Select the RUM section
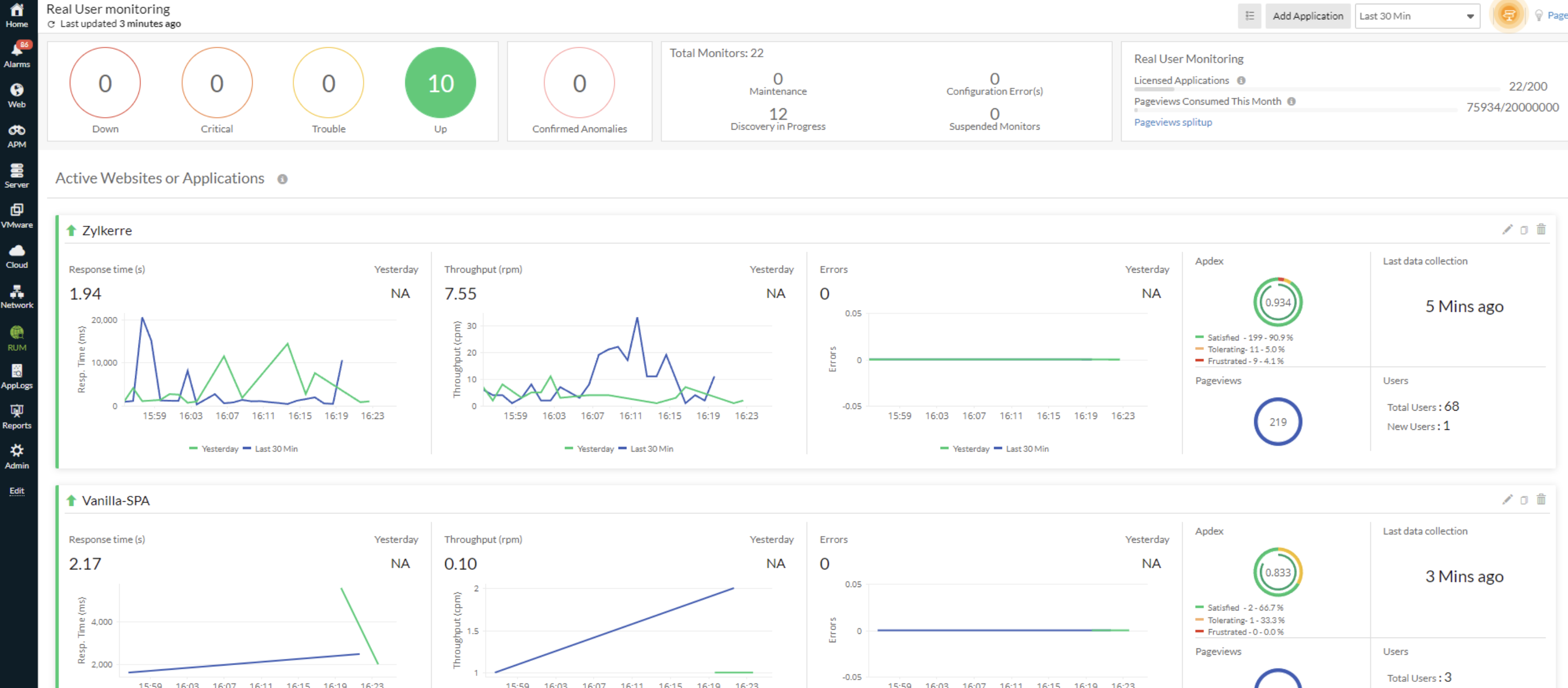 point(17,338)
